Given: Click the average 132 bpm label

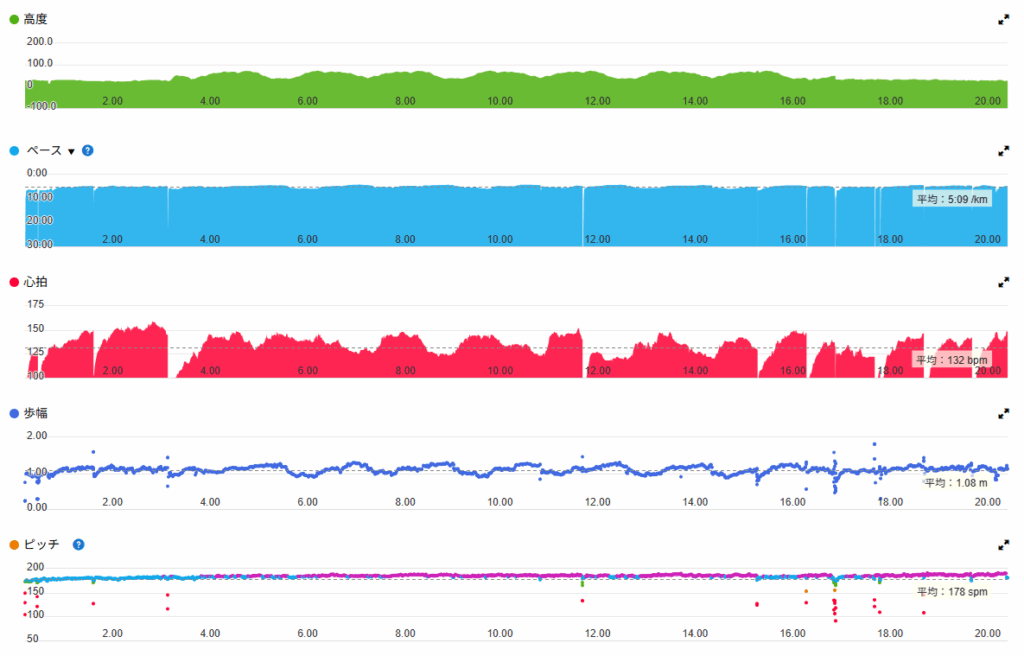Looking at the screenshot, I should tap(951, 360).
